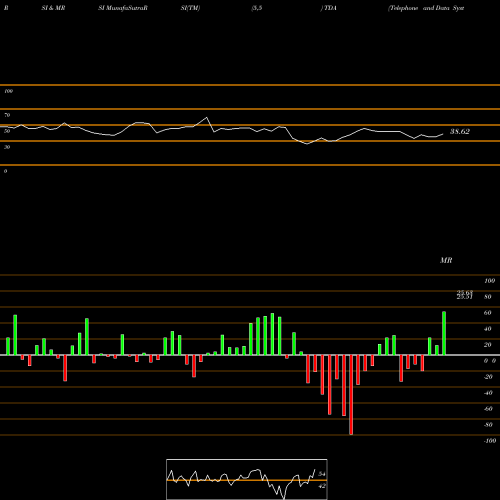Viewport: 500px width, 500px height.
Task: Click the 70 level label on RSI axis
Action: 7,115
